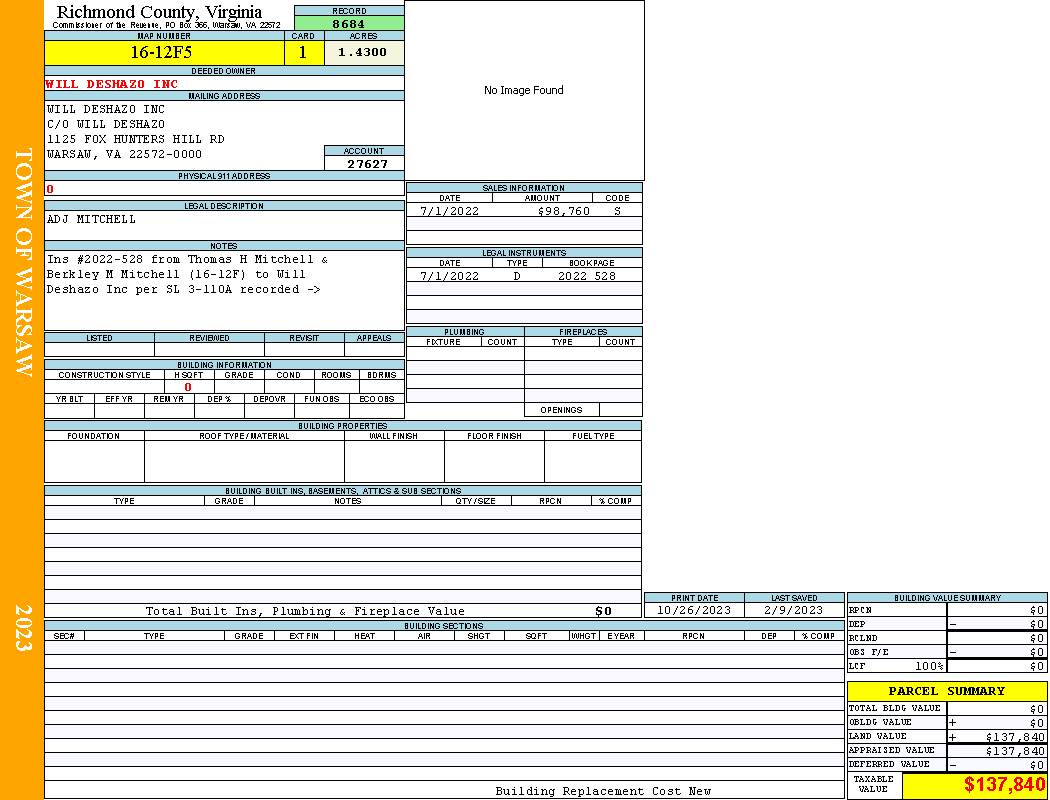
Task: Click inside the Notes text box
Action: click(x=223, y=289)
